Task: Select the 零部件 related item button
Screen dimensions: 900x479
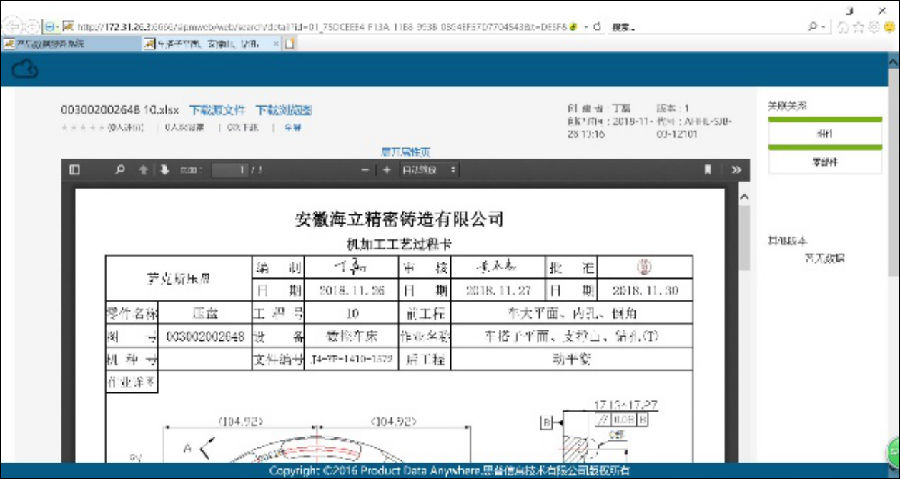Action: pos(825,160)
